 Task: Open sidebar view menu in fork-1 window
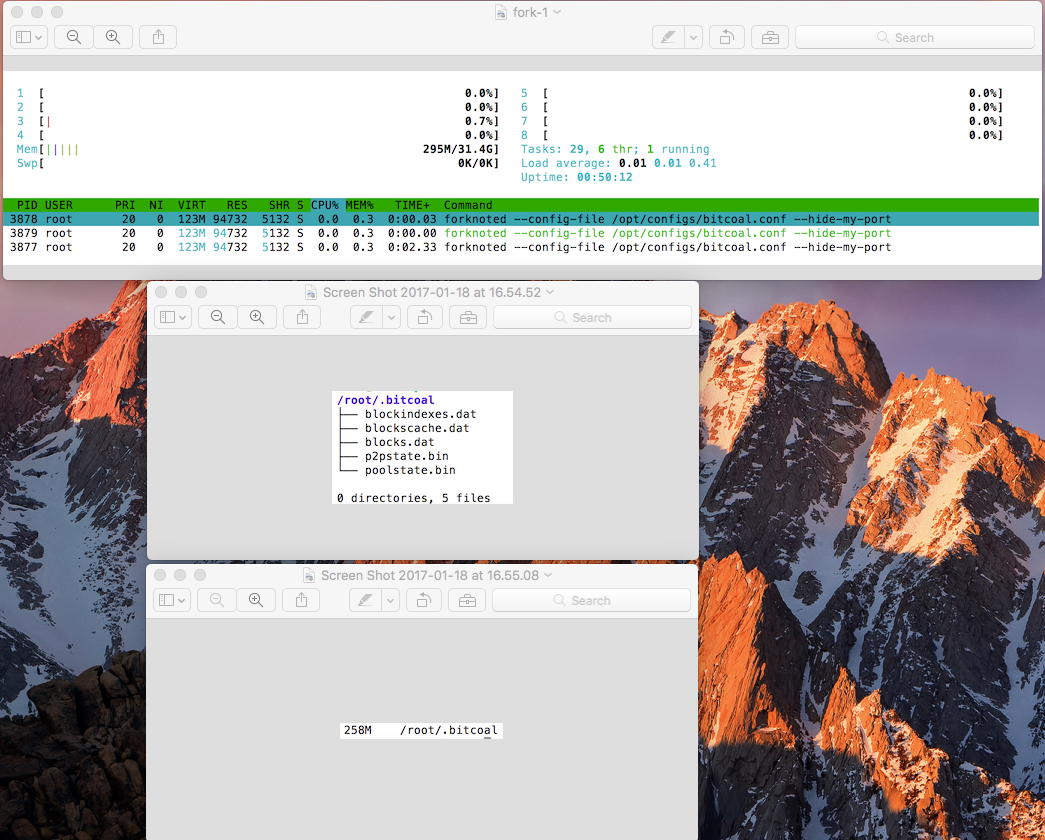tap(29, 37)
